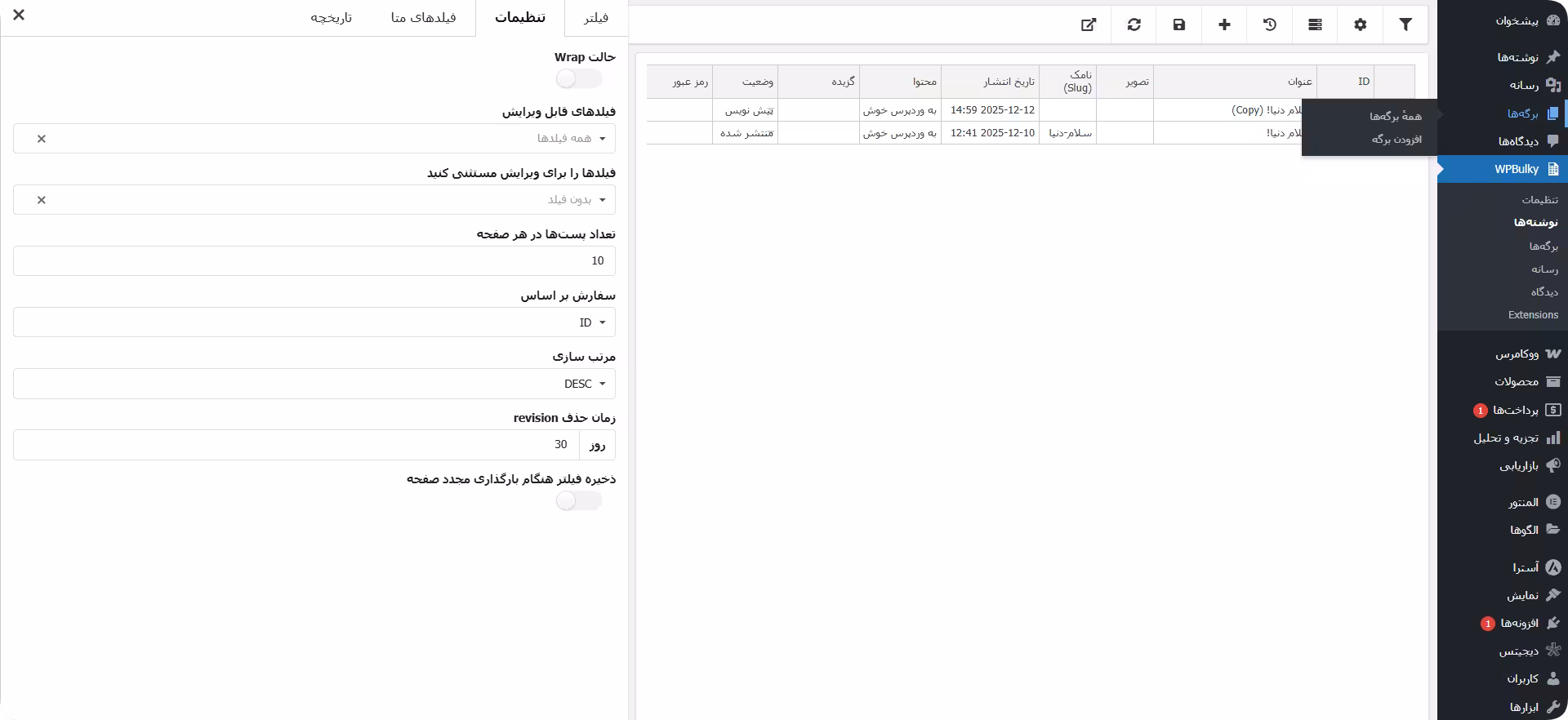Click the plus add-new toolbar icon

coord(1224,24)
